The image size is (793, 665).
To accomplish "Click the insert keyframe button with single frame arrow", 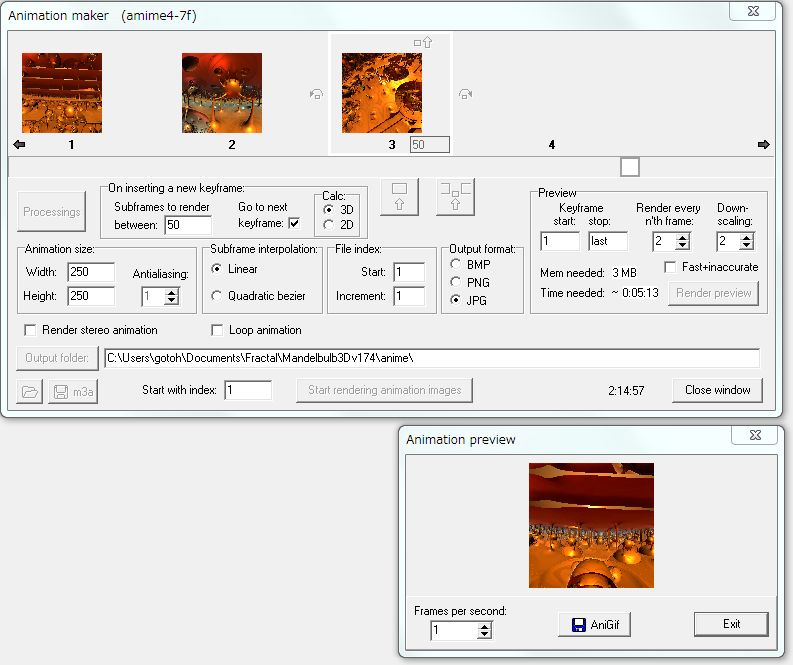I will coord(400,197).
